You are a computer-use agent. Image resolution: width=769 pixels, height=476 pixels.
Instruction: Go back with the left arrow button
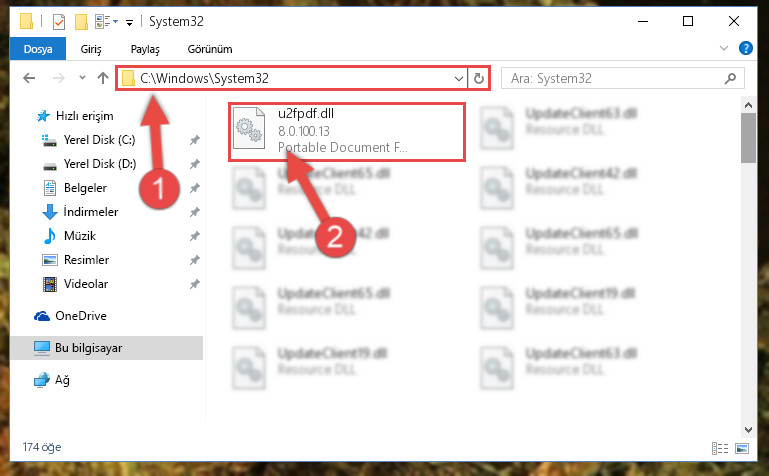(29, 78)
